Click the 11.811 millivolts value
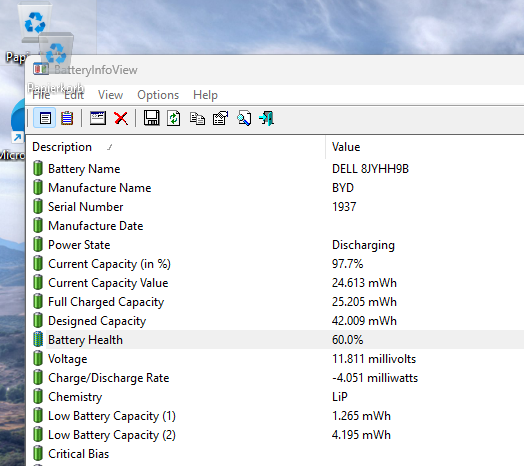524x466 pixels. (374, 359)
